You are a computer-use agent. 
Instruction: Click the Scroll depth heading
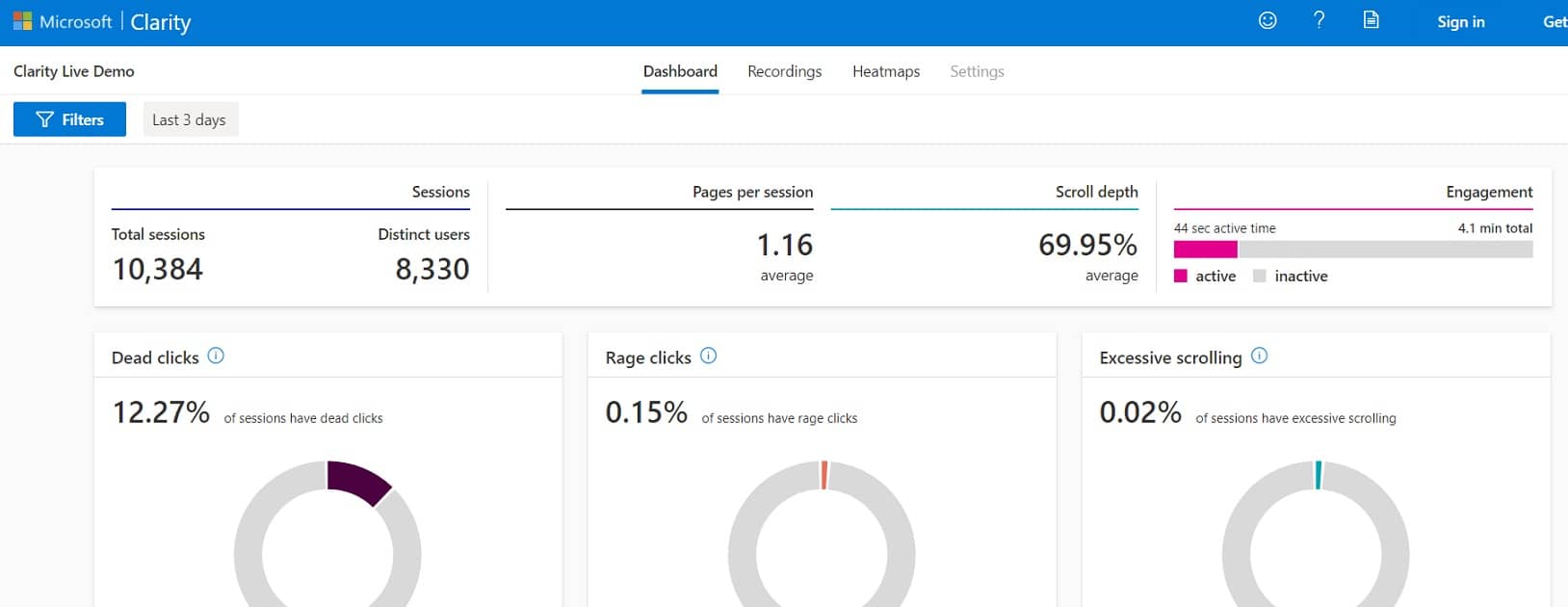point(1097,192)
